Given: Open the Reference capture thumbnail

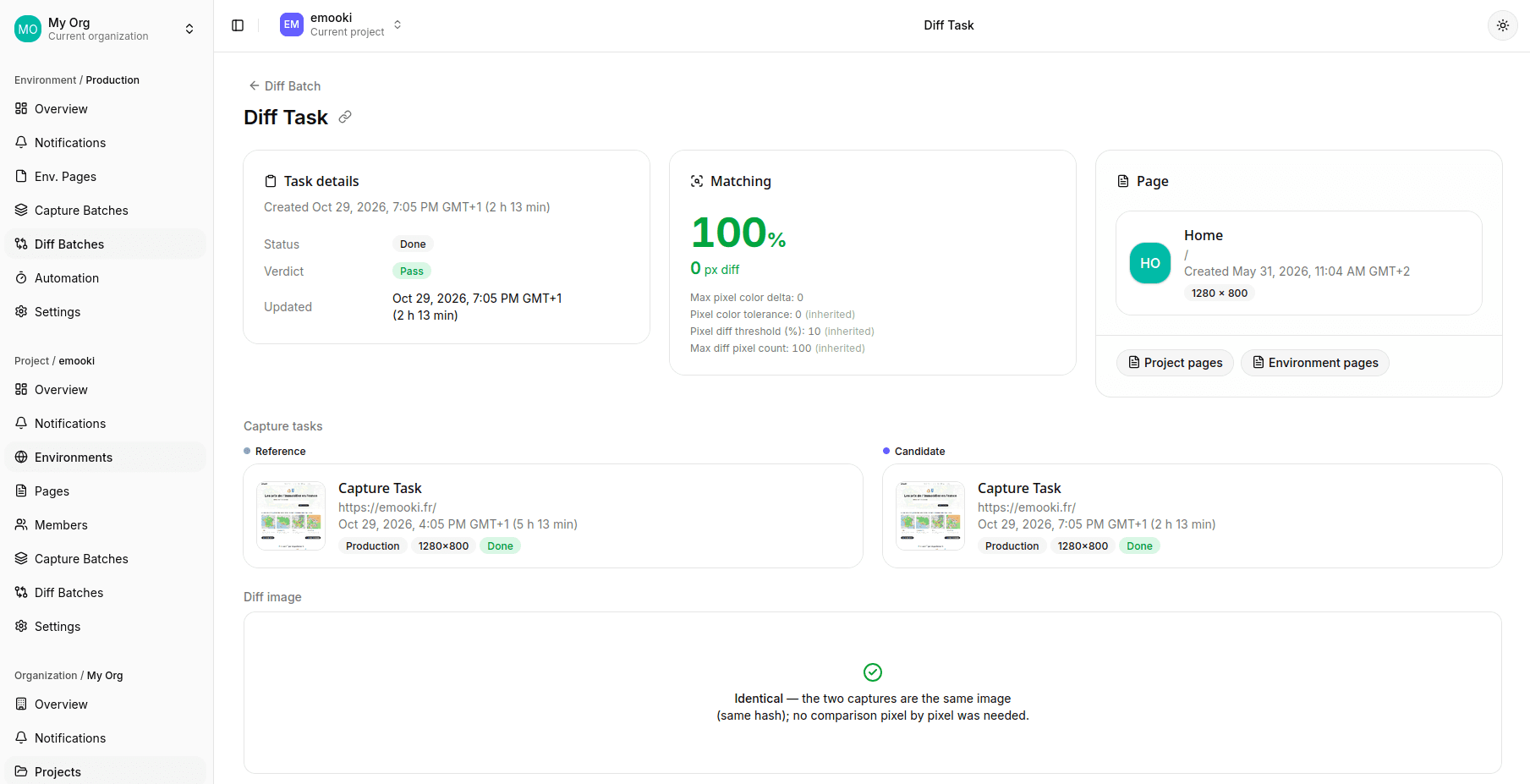Looking at the screenshot, I should pos(291,516).
